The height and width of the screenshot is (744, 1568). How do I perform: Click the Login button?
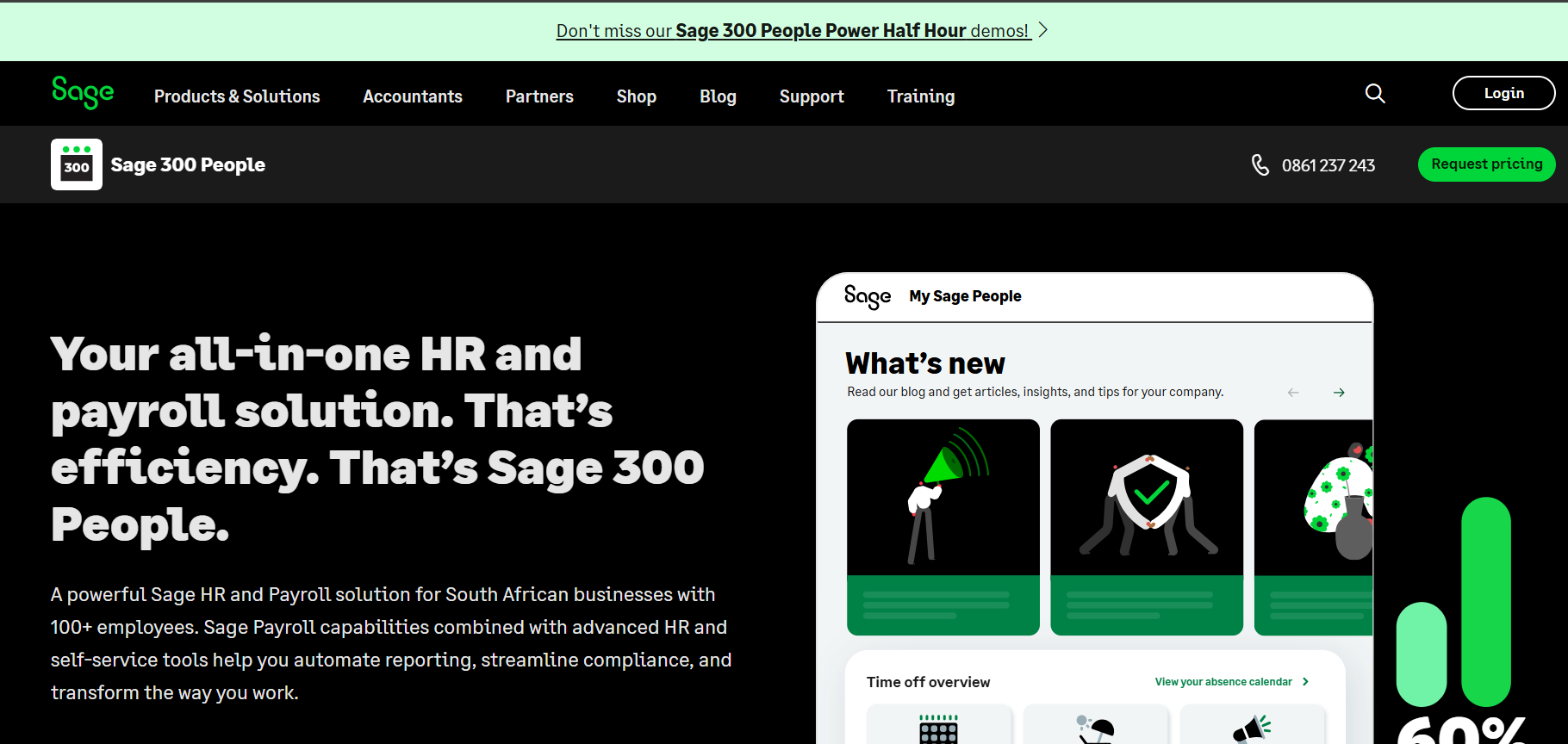pyautogui.click(x=1503, y=93)
